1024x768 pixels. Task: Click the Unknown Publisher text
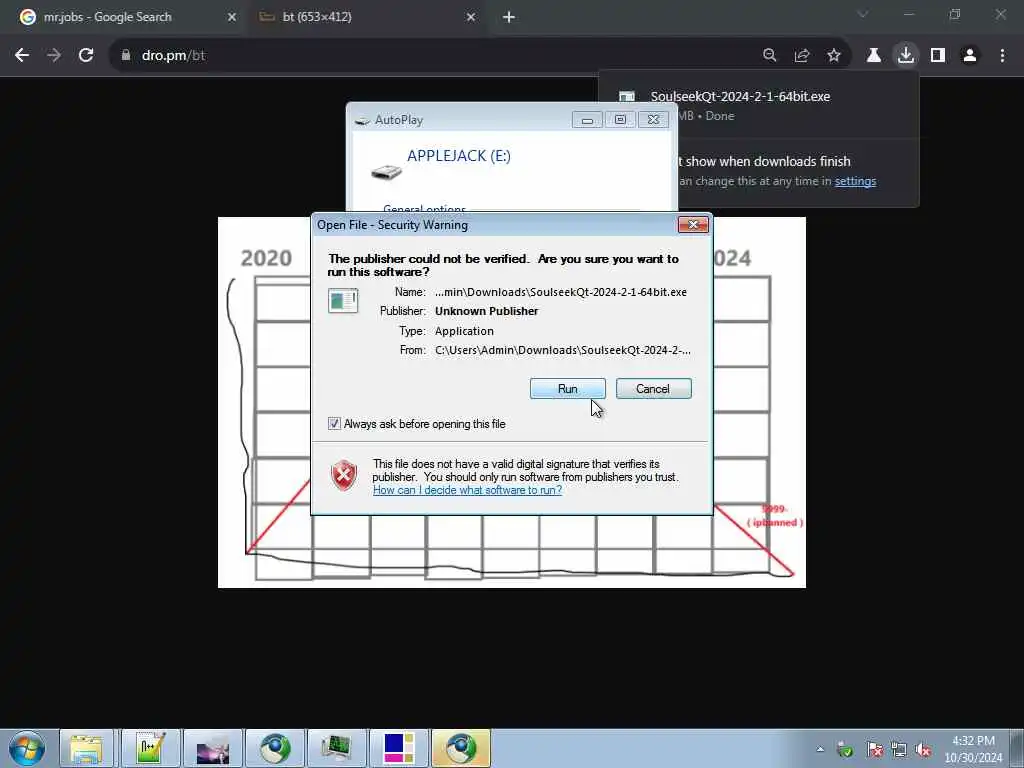[x=487, y=311]
